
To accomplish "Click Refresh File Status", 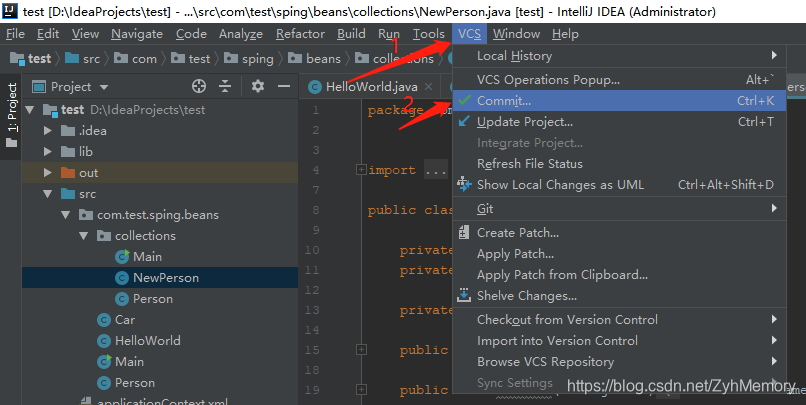I will pyautogui.click(x=619, y=164).
